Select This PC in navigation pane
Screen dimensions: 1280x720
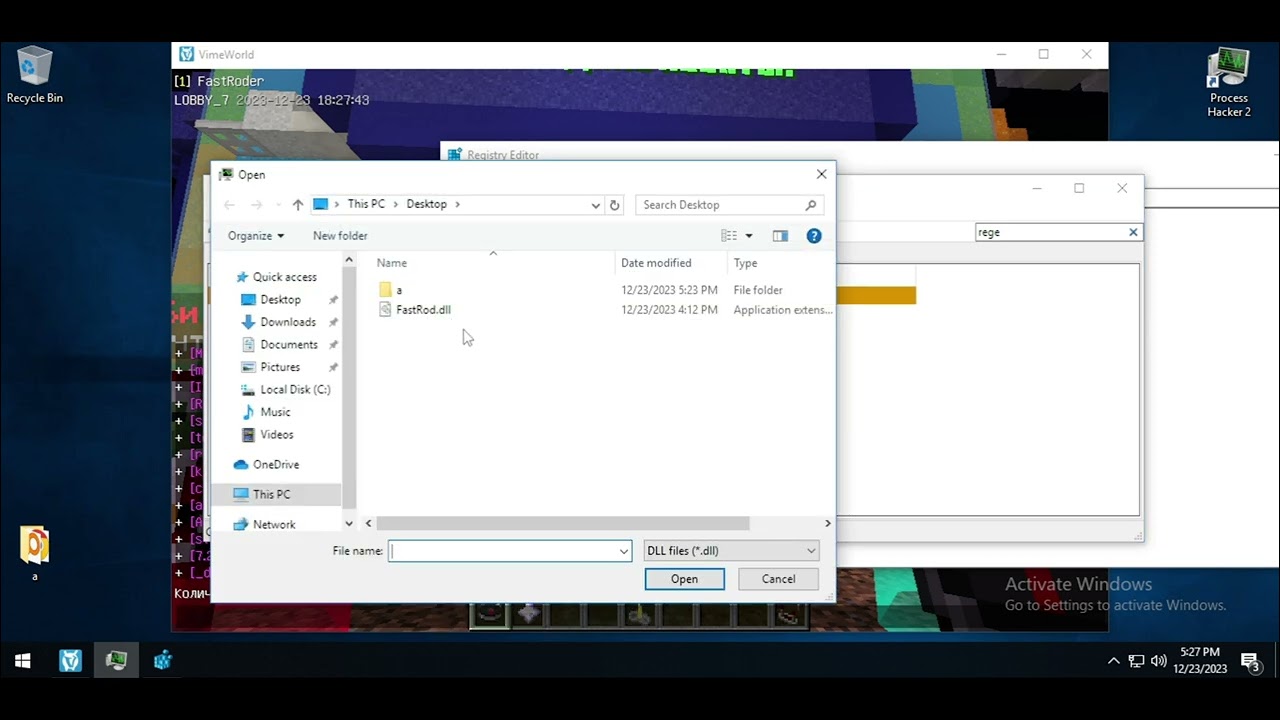pos(271,495)
